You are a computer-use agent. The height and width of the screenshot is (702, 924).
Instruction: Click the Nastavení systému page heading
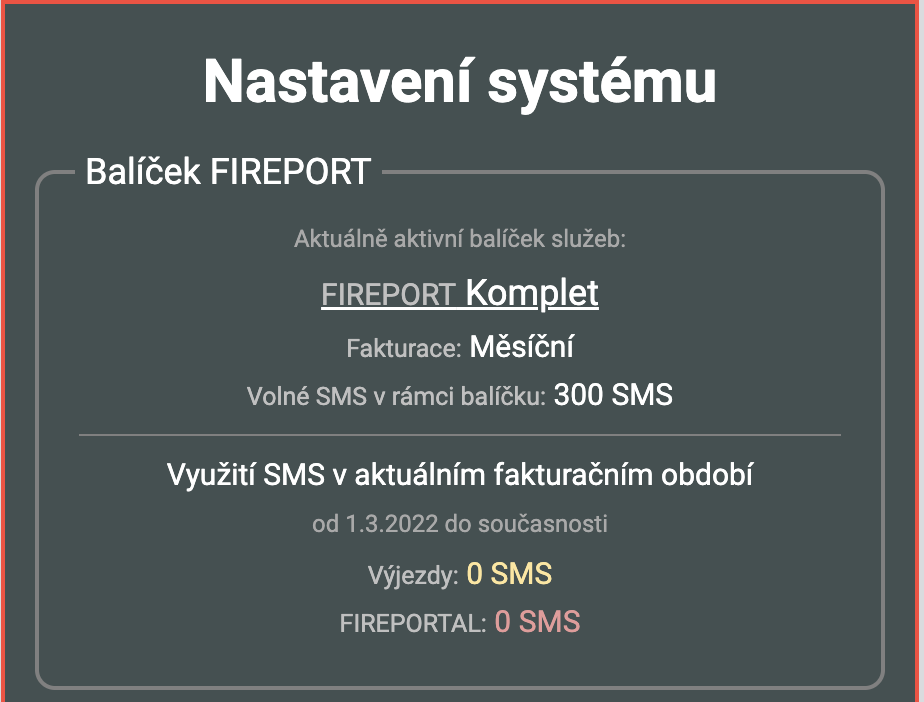coord(460,81)
